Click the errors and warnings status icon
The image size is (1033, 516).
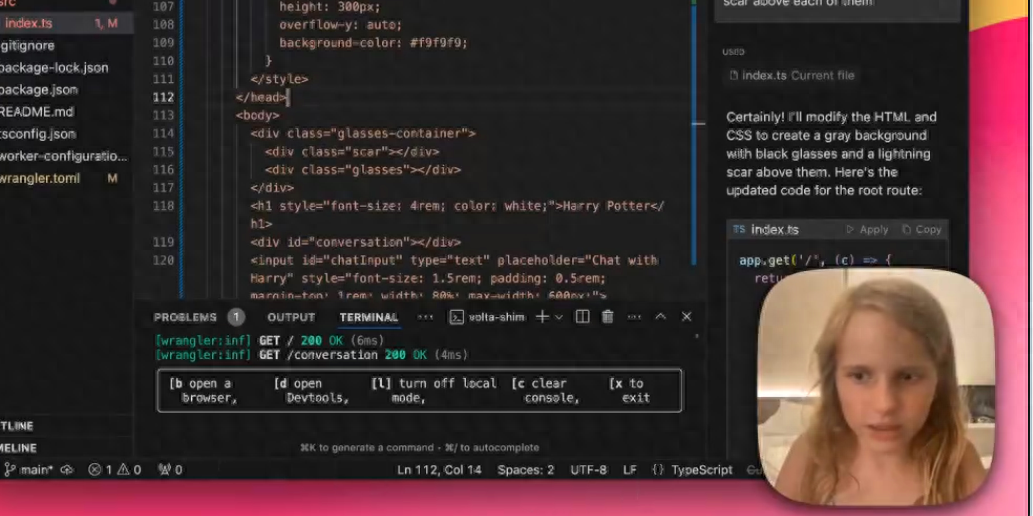click(x=114, y=469)
